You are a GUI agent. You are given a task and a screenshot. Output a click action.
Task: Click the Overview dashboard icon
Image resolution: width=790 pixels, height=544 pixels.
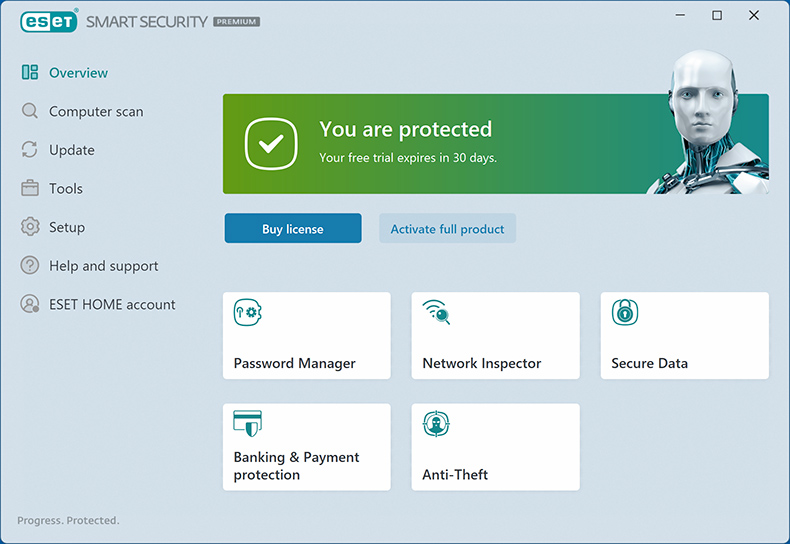30,73
